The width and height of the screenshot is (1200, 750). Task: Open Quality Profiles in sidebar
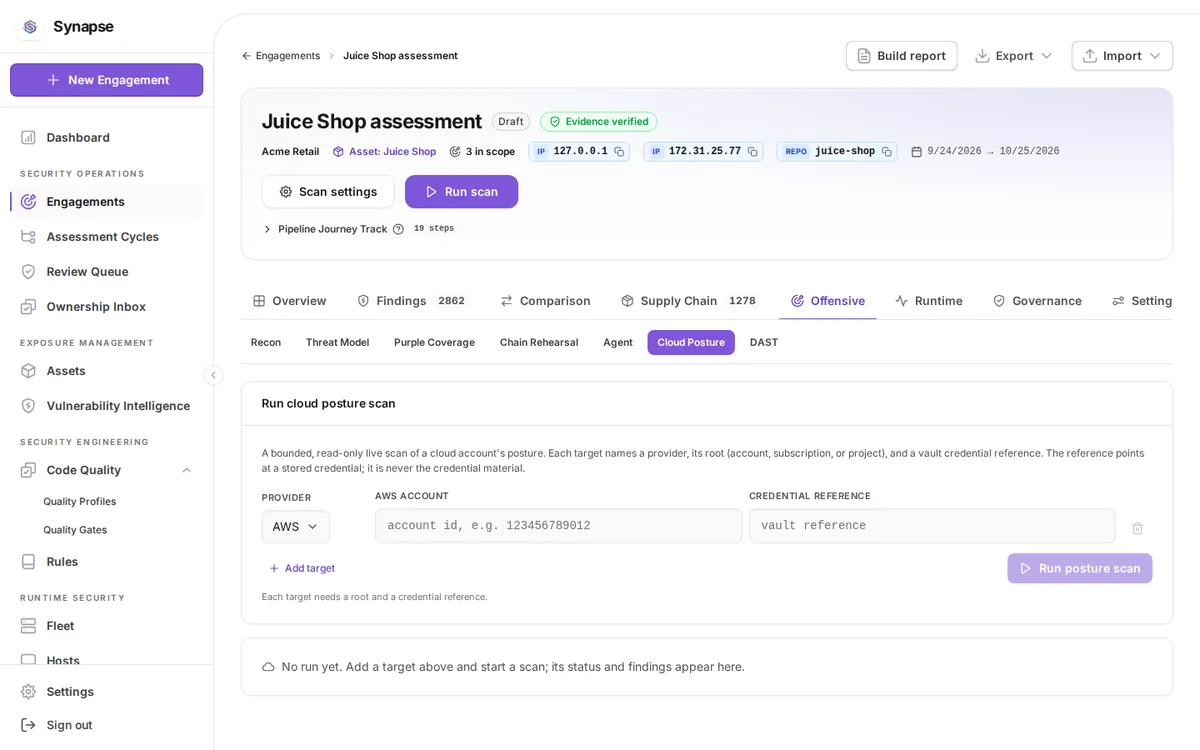tap(80, 501)
